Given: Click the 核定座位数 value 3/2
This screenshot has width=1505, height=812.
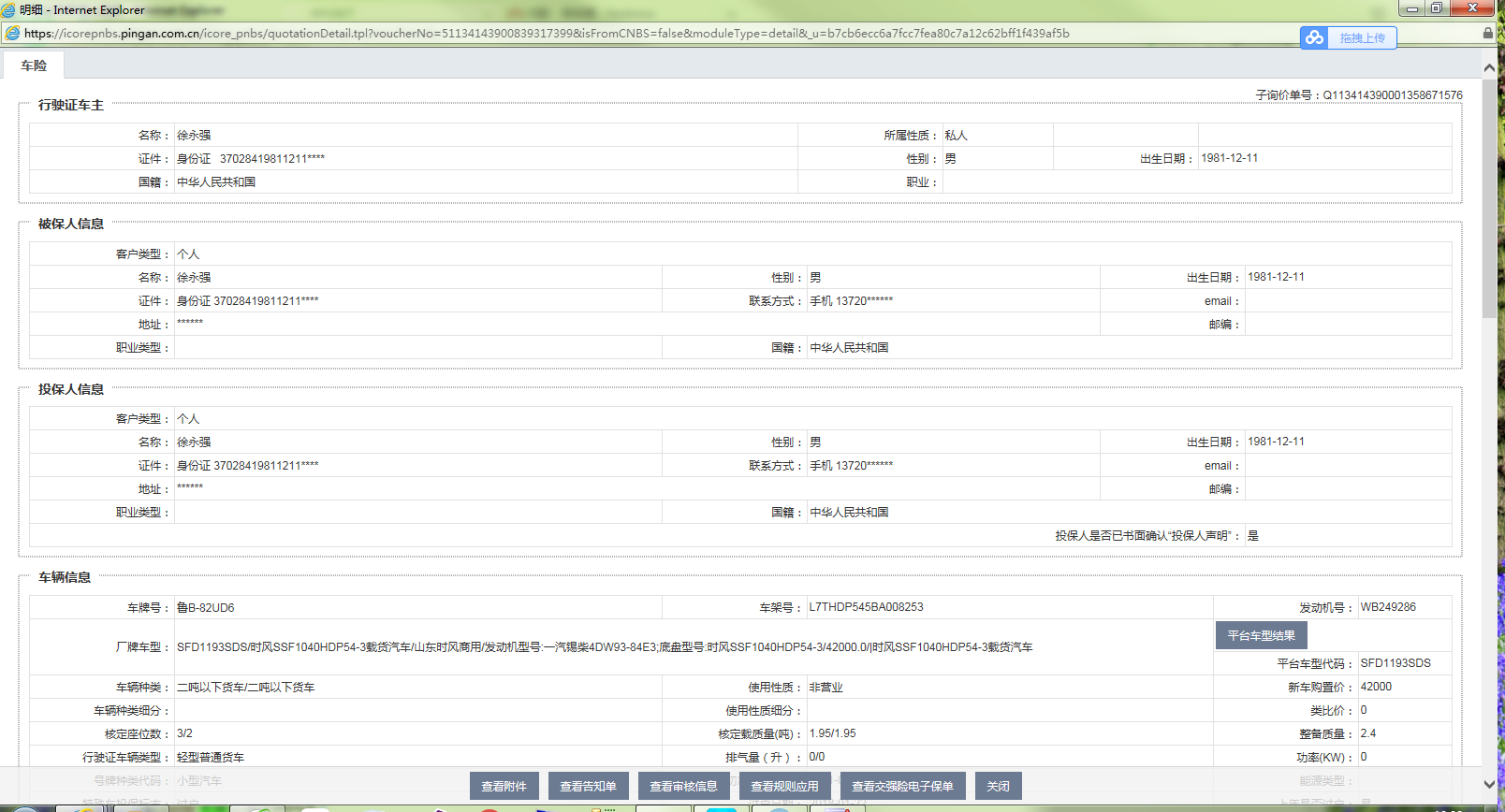Looking at the screenshot, I should [184, 733].
